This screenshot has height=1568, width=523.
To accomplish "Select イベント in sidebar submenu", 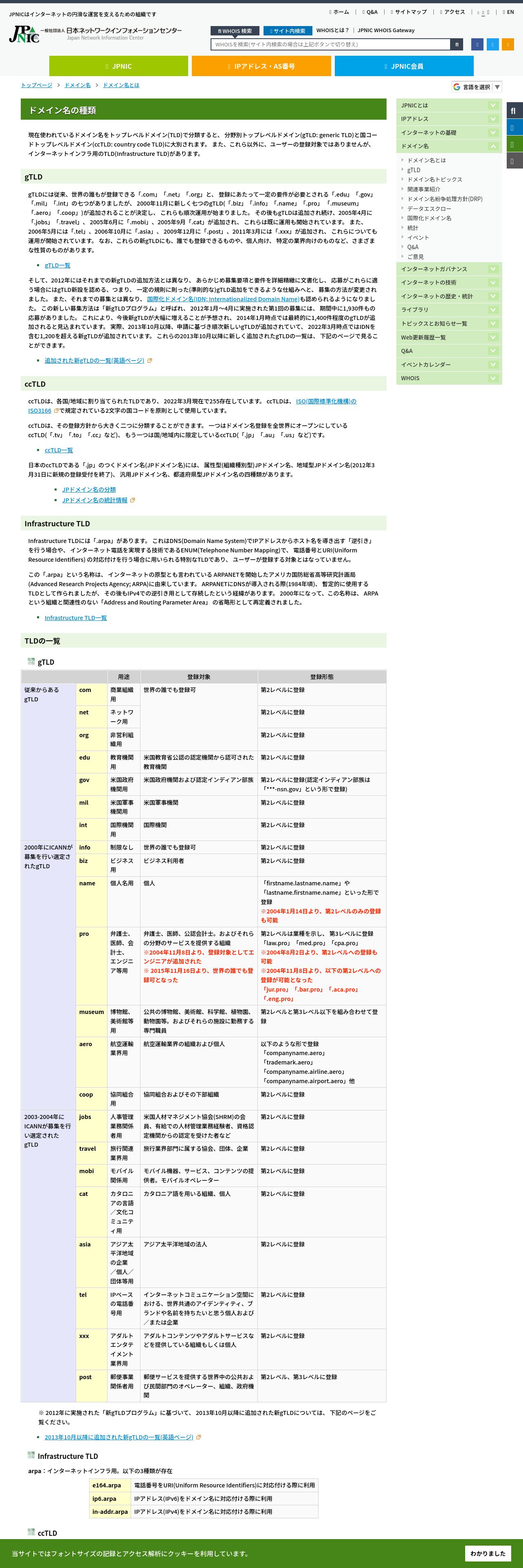I will [418, 237].
